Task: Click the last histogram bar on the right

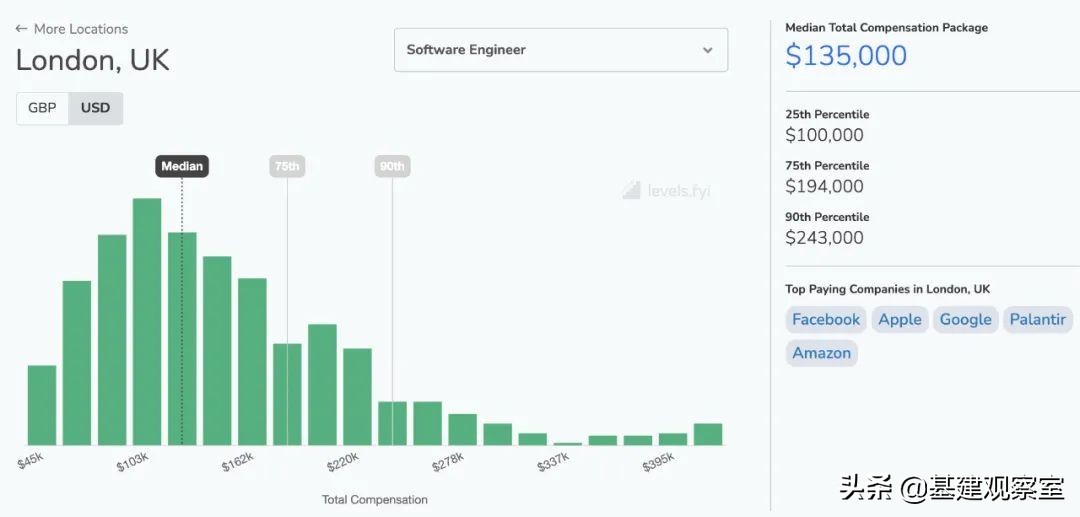Action: click(708, 434)
